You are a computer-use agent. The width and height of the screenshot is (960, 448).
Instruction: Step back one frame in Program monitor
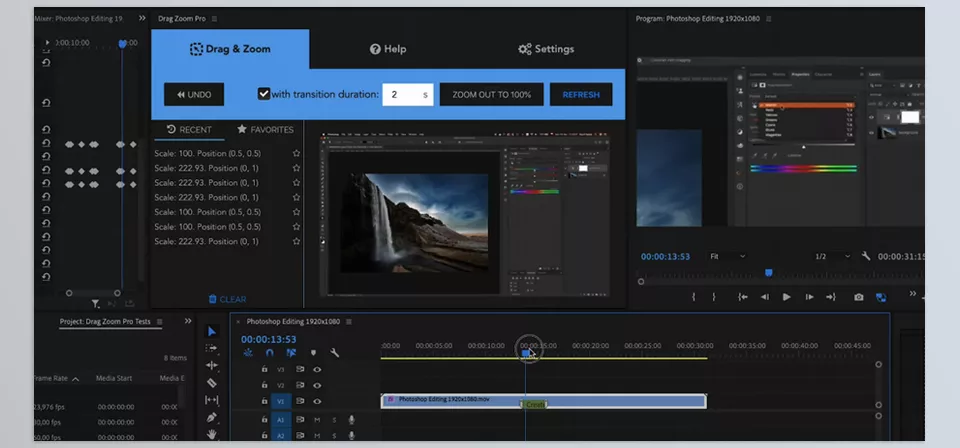[x=765, y=297]
